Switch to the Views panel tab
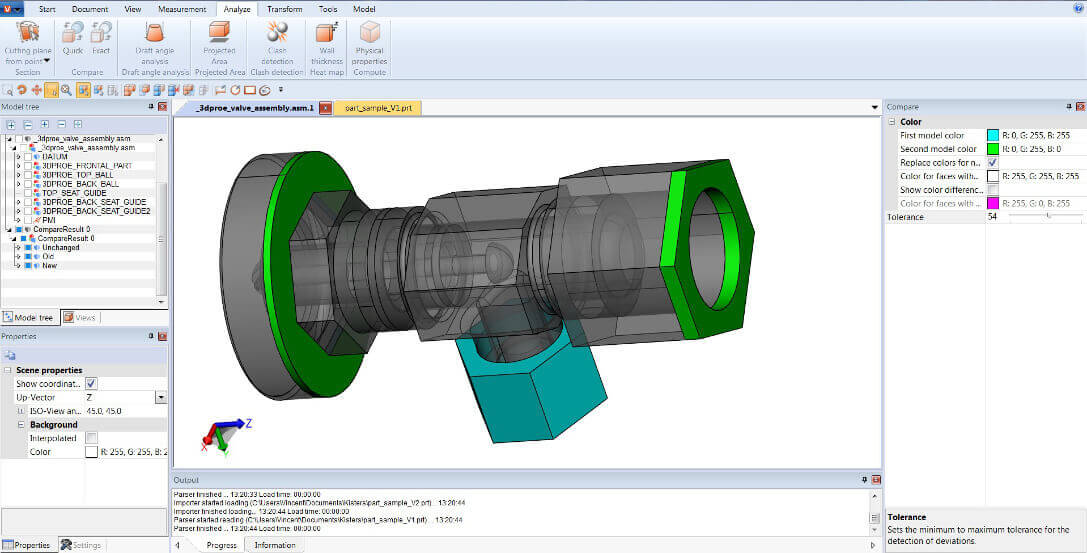Viewport: 1087px width, 553px height. coord(80,317)
